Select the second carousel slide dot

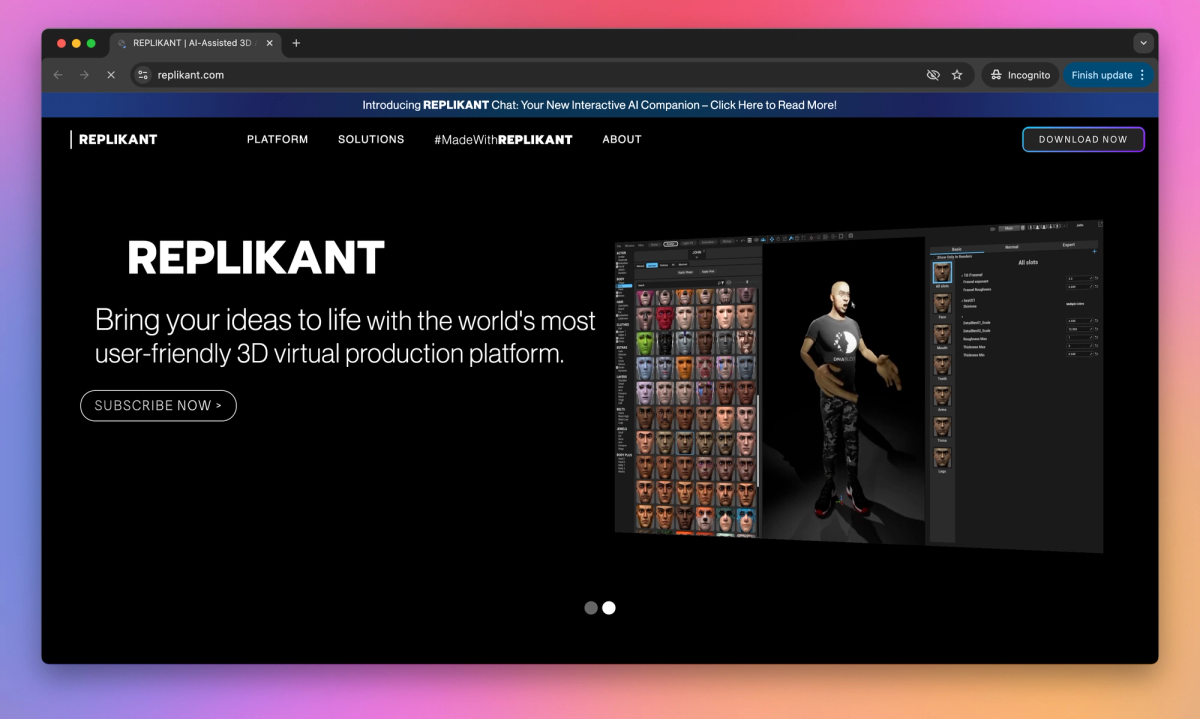(x=609, y=607)
